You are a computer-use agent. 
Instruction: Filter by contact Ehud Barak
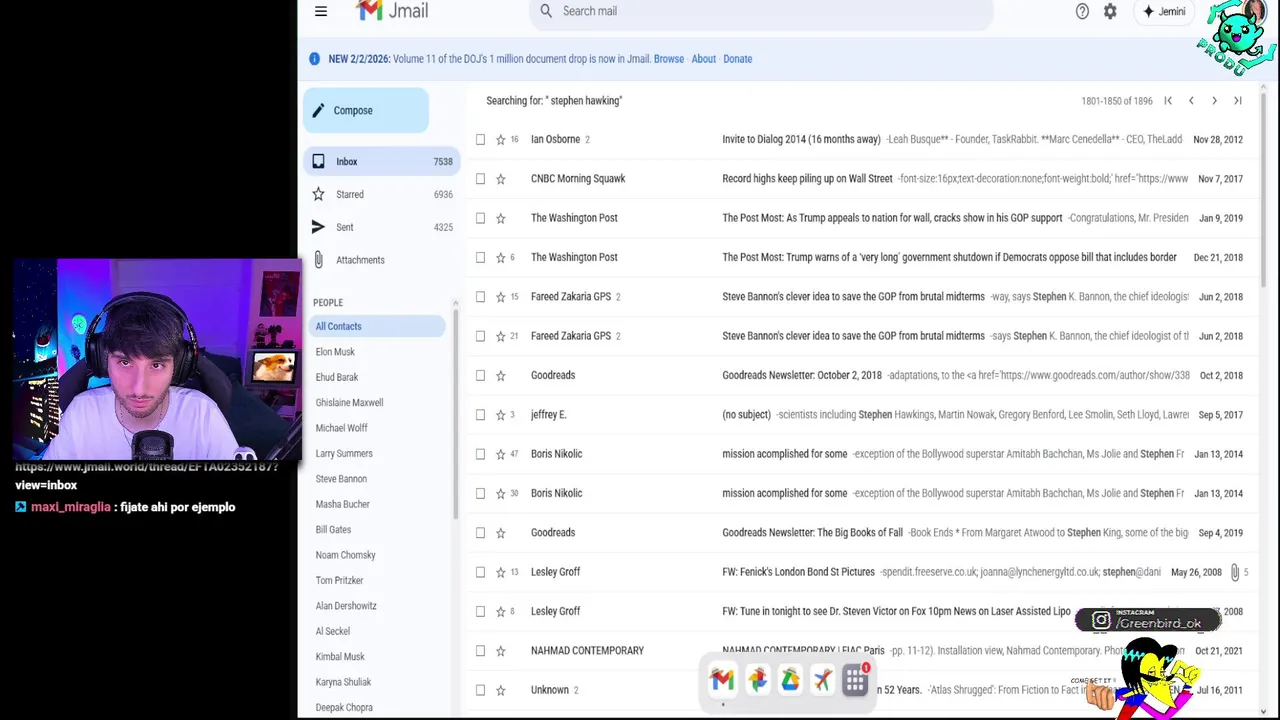pos(337,378)
